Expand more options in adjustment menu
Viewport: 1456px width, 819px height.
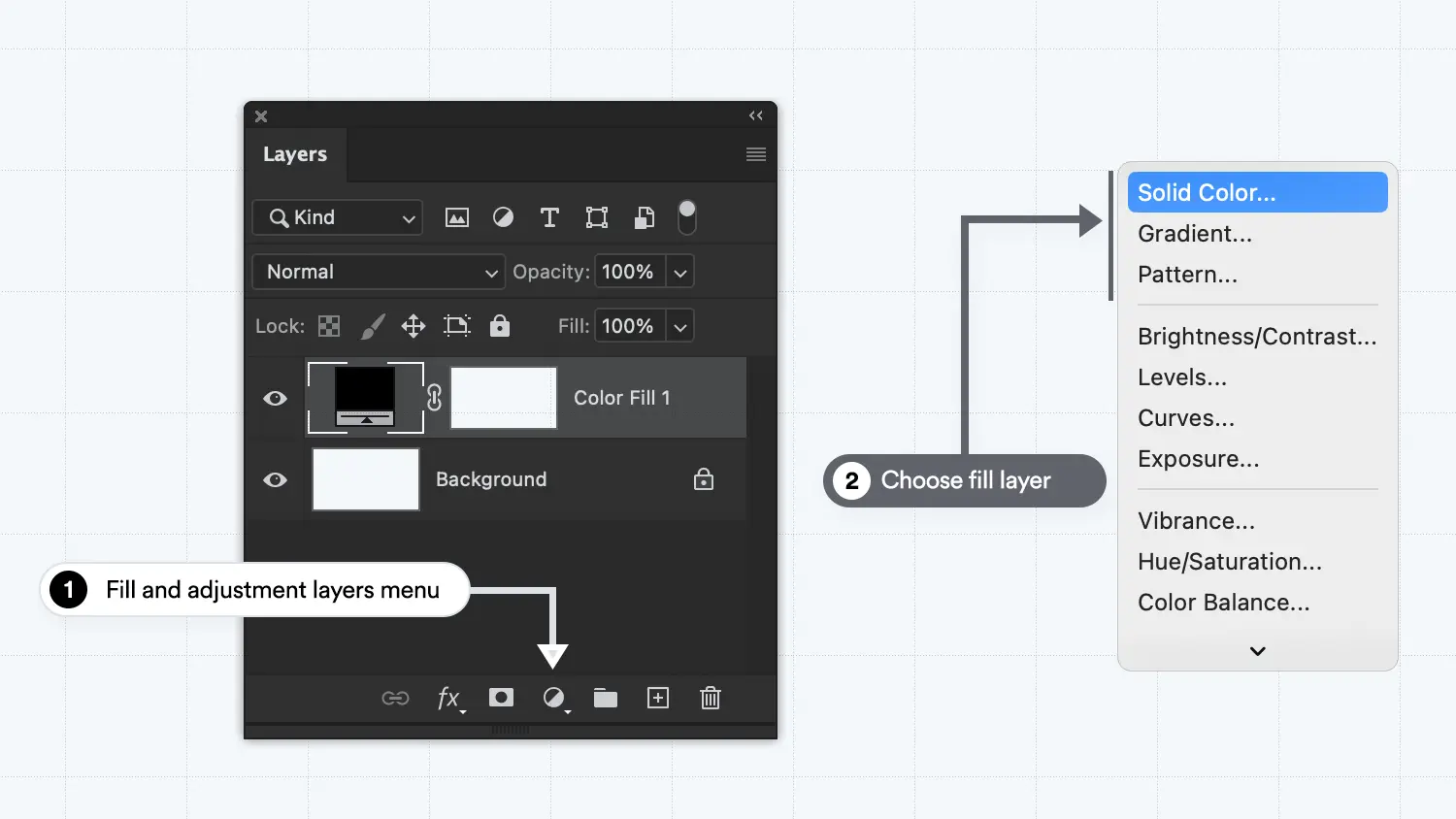click(1258, 651)
